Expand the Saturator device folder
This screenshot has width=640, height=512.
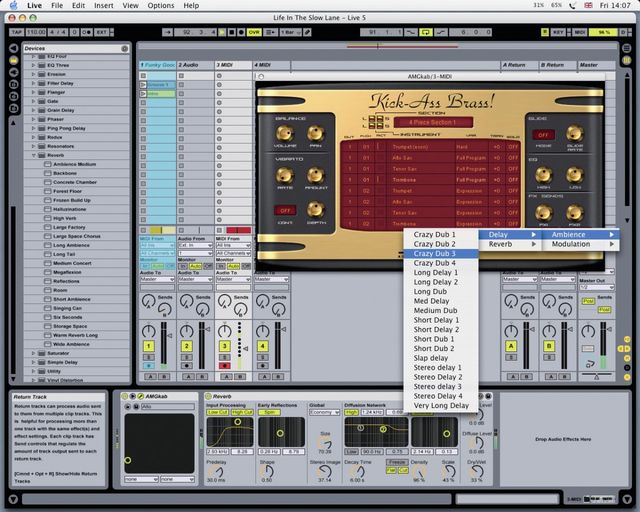pos(33,353)
